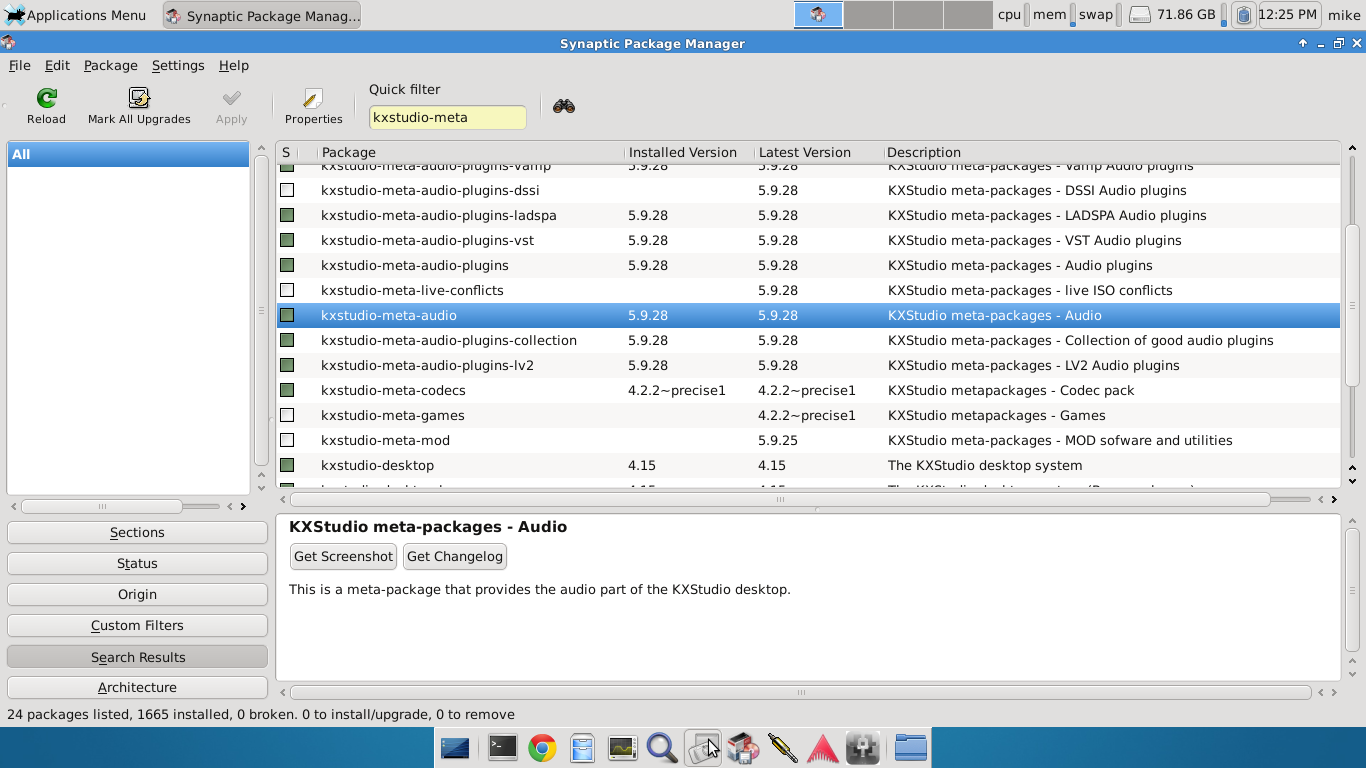Toggle status box for kxstudio-meta-audio-plugins-vst
The image size is (1366, 768).
tap(287, 240)
